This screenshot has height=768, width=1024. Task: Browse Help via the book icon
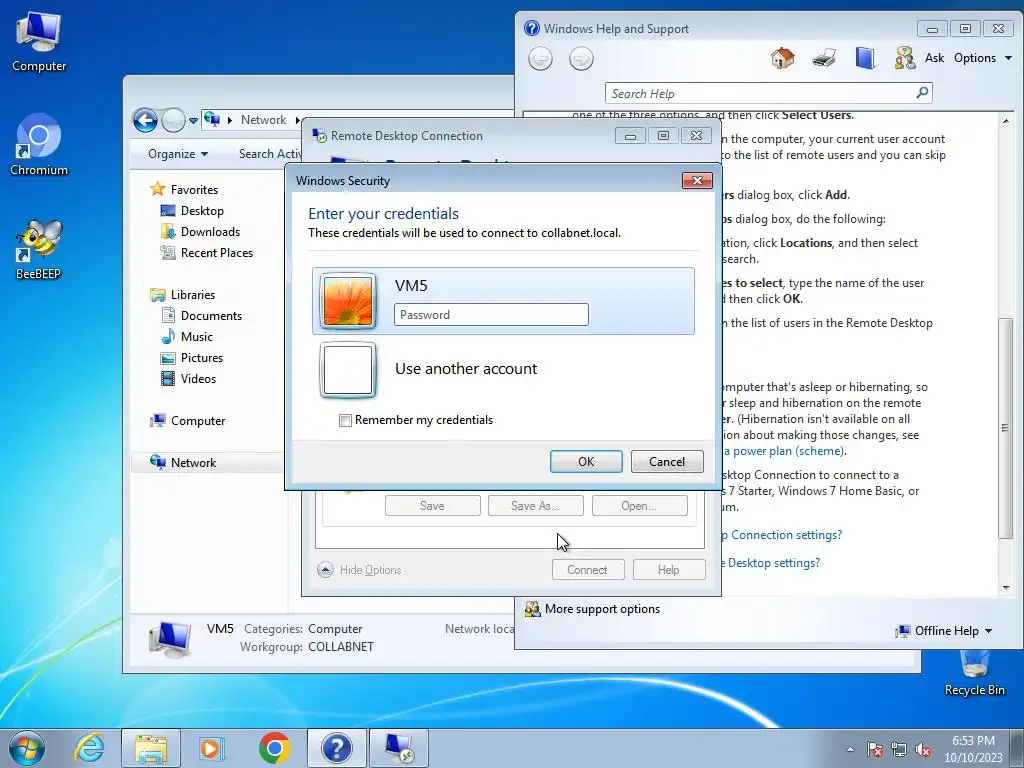865,58
